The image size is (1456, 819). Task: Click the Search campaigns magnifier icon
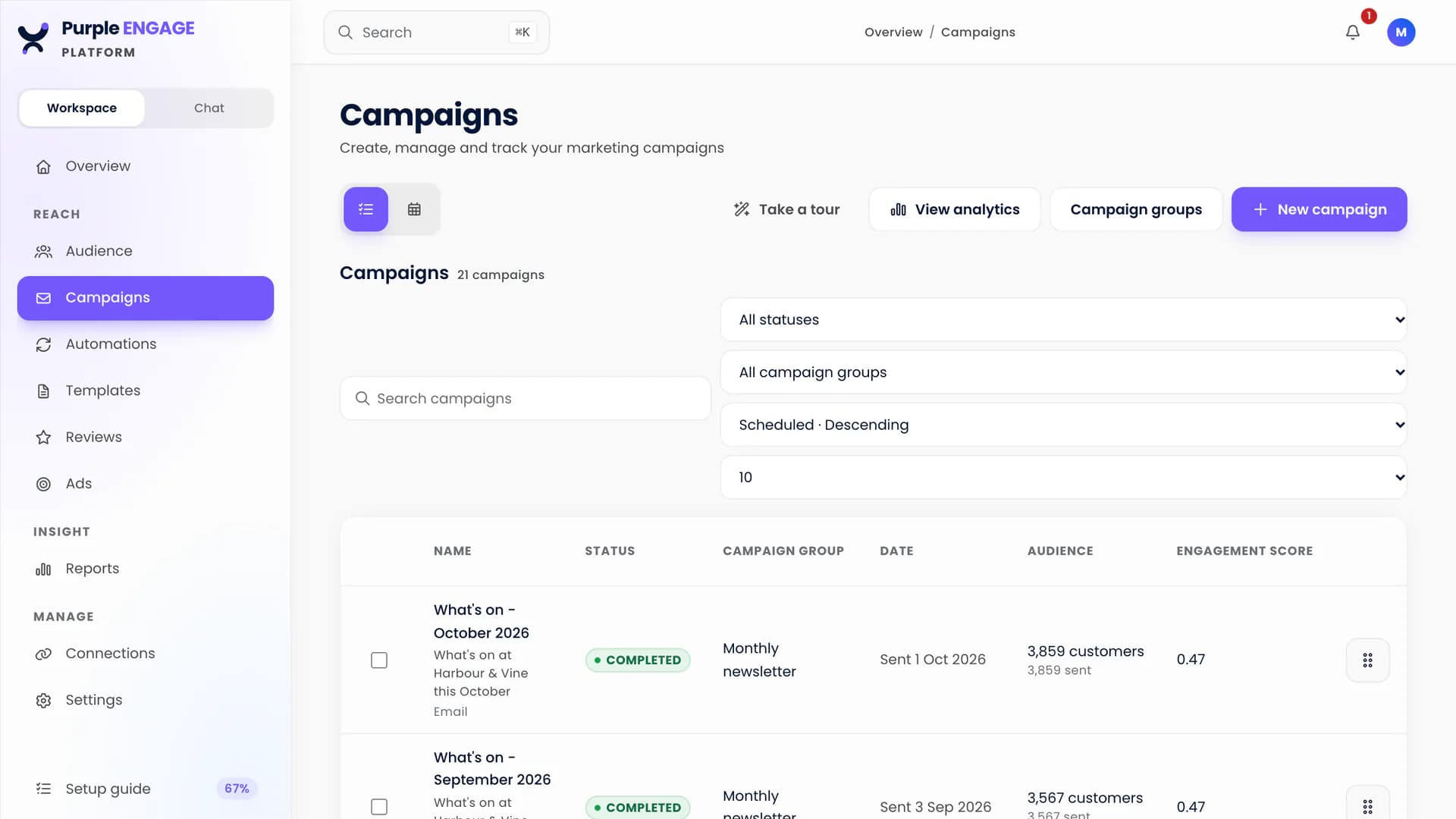362,398
